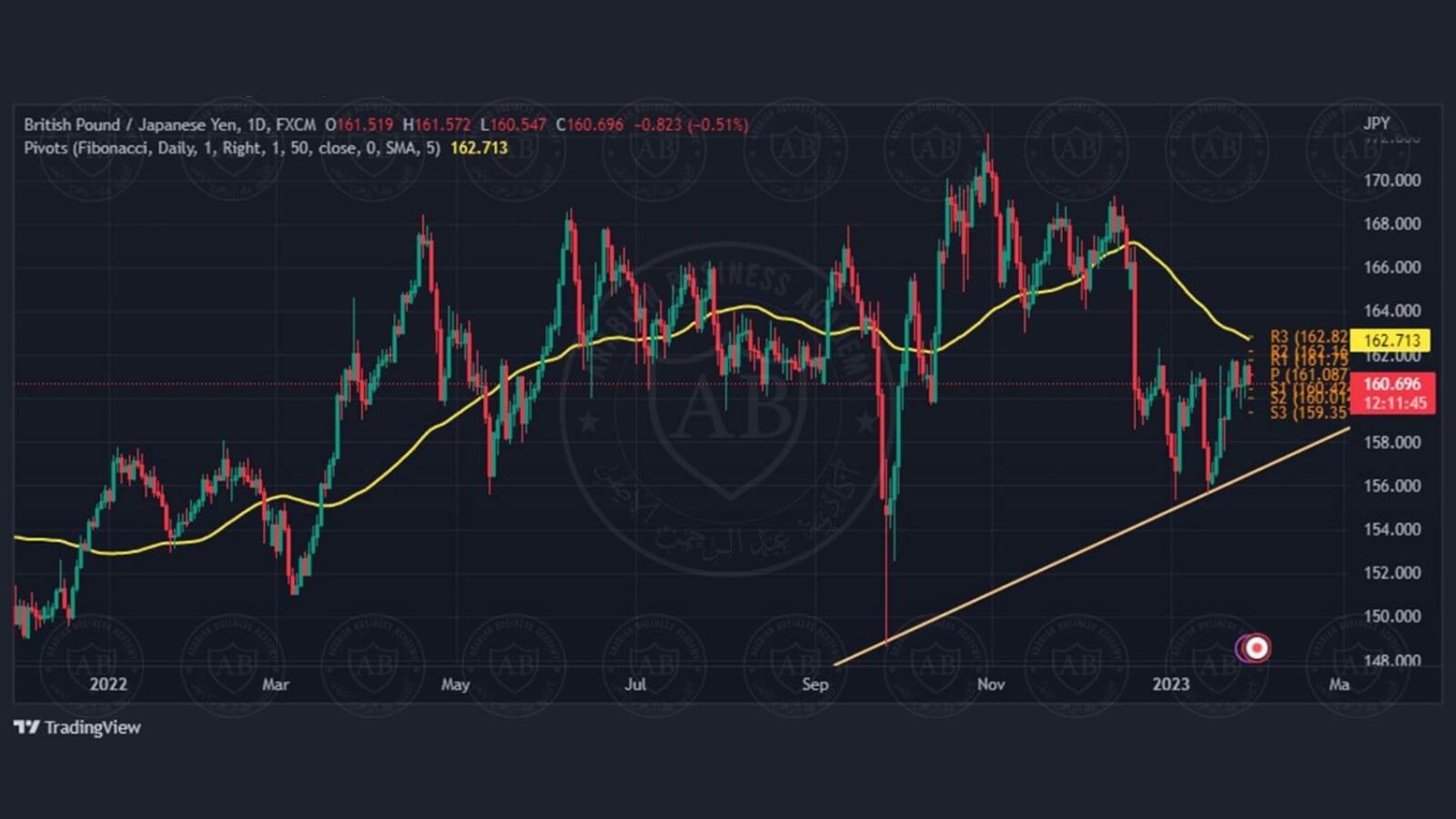The width and height of the screenshot is (1456, 819).
Task: Click the 168.000 price axis label
Action: click(x=1392, y=224)
